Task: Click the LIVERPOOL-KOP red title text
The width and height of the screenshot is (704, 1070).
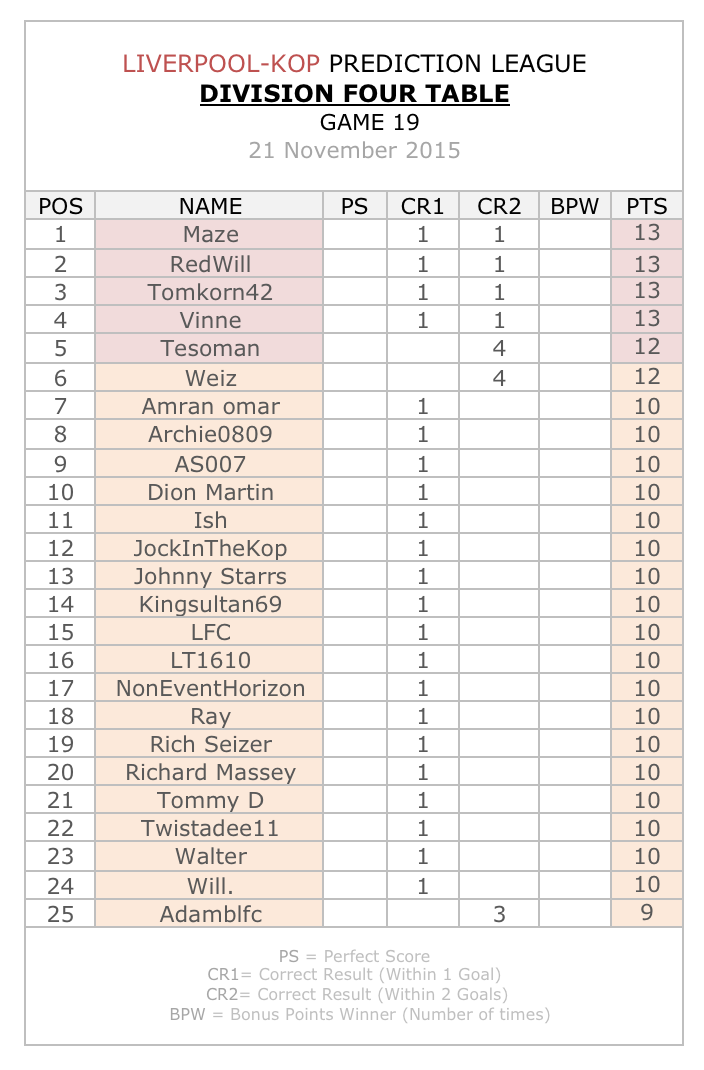Action: (221, 63)
